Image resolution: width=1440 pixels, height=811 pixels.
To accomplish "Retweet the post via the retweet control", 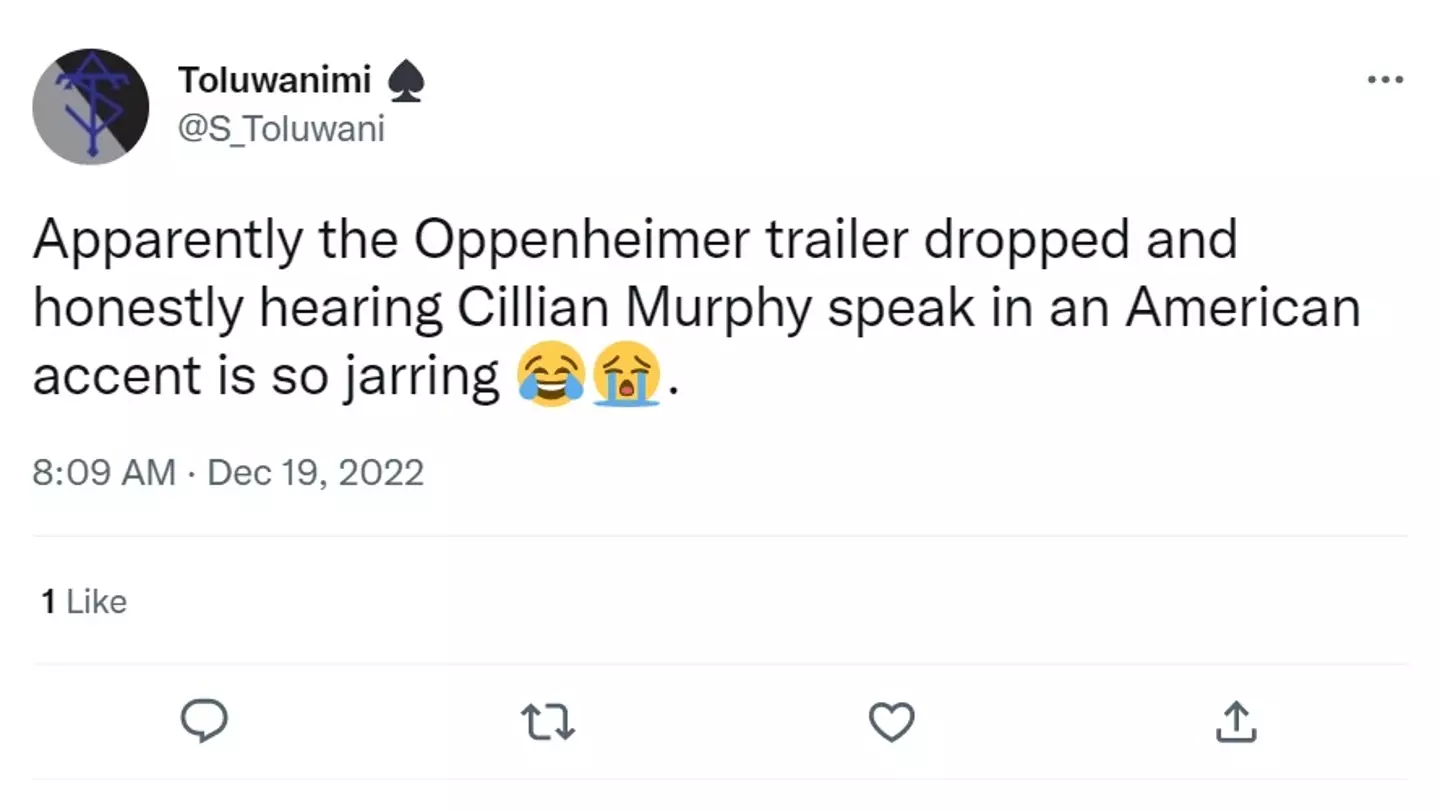I will pos(547,722).
